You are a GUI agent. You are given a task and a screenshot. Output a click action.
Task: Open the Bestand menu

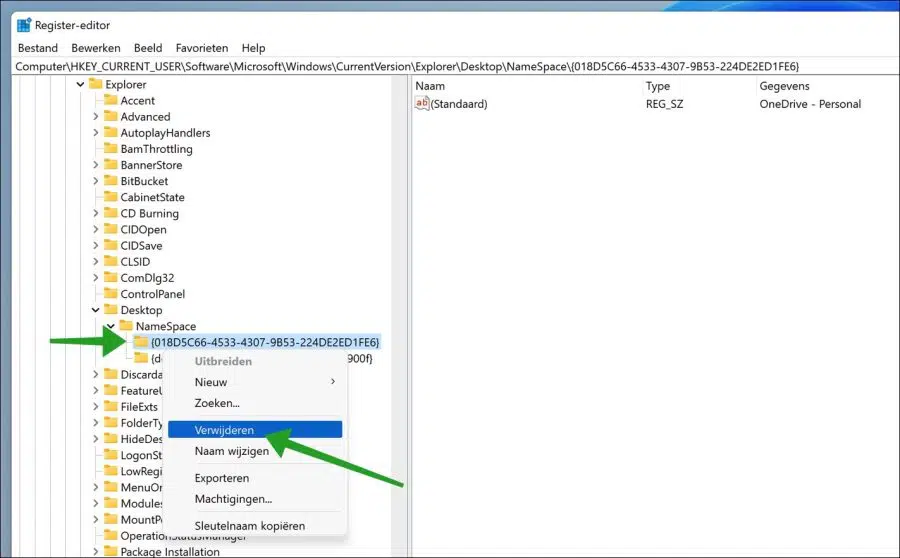click(38, 48)
